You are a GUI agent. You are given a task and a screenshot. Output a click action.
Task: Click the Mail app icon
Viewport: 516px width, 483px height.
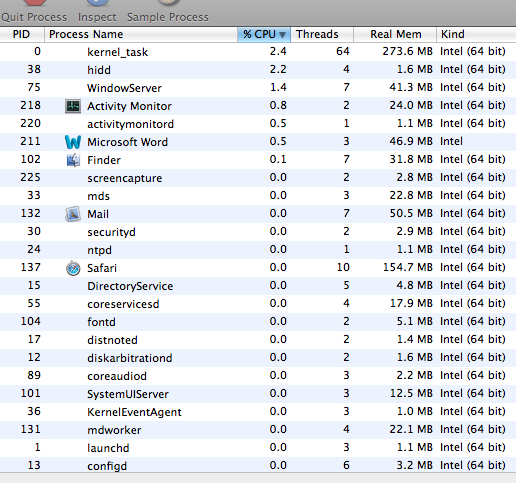pyautogui.click(x=73, y=214)
